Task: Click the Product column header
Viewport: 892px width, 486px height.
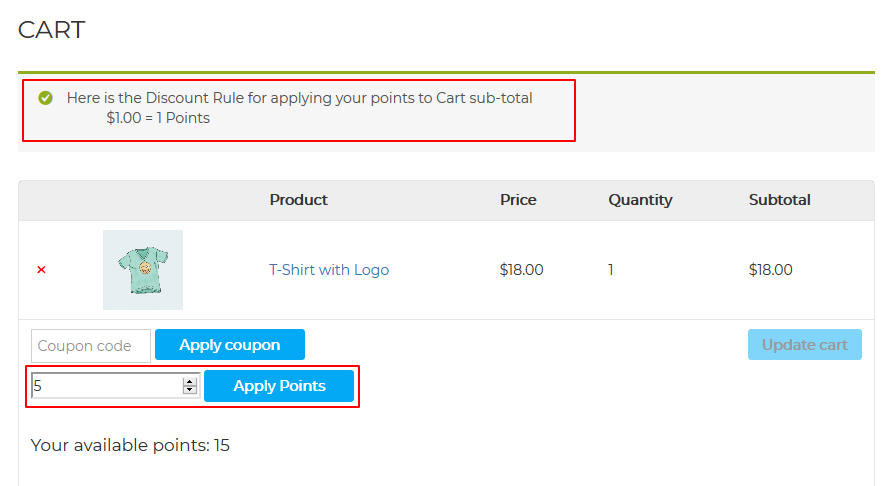Action: [298, 200]
